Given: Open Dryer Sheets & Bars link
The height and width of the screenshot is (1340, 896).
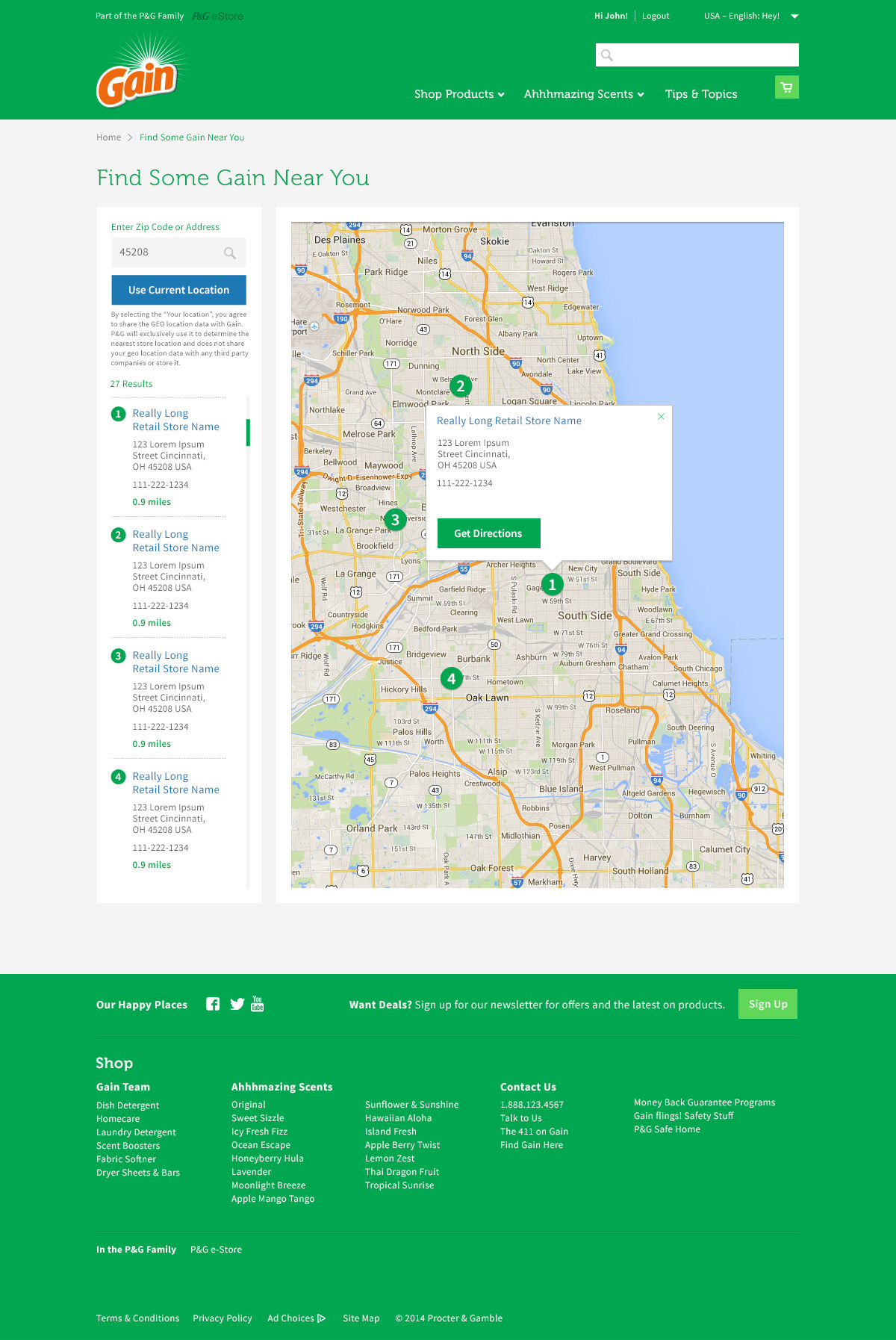Looking at the screenshot, I should click(138, 1173).
